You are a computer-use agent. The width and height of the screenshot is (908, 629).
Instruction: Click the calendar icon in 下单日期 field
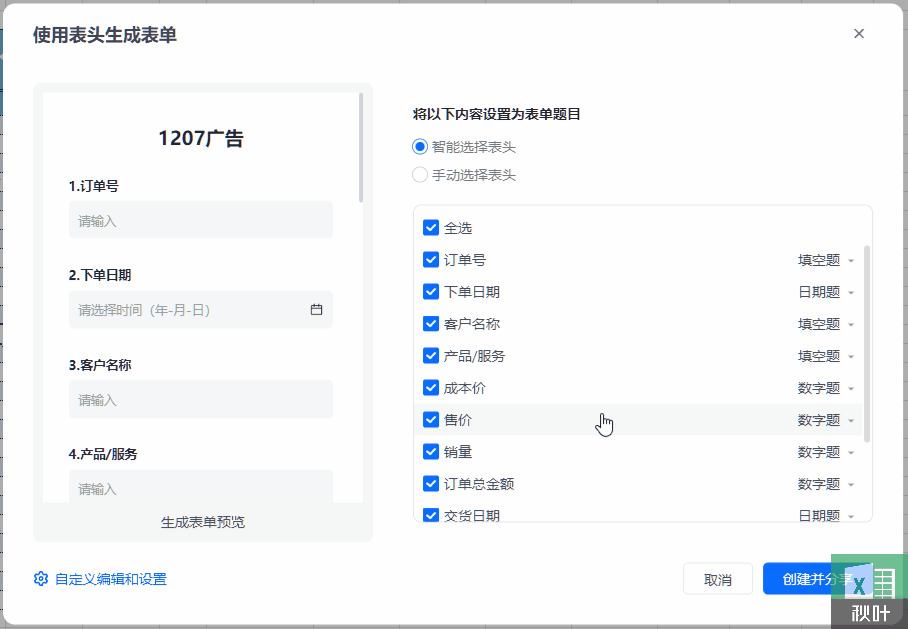point(316,309)
